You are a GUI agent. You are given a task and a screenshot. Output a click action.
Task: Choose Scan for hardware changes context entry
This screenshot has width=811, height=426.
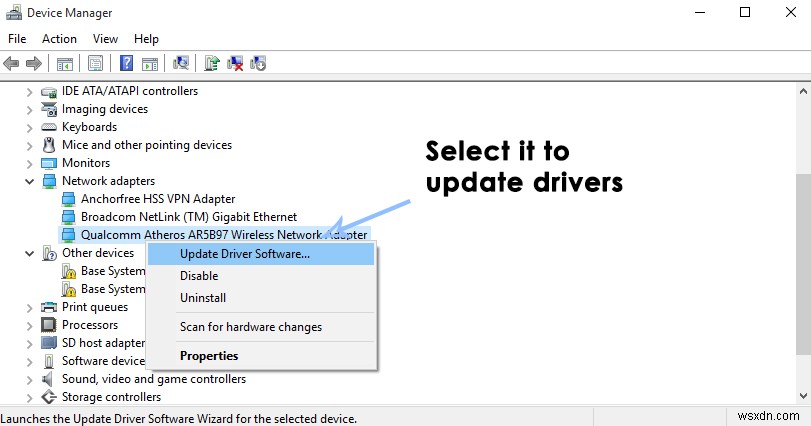tap(261, 327)
